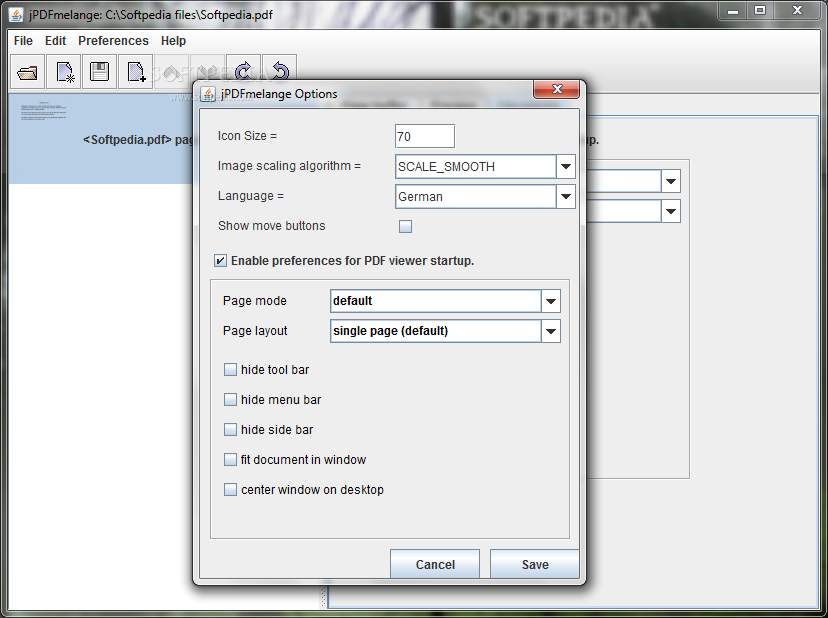Rotate page clockwise toolbar icon
The image size is (828, 618).
[243, 70]
